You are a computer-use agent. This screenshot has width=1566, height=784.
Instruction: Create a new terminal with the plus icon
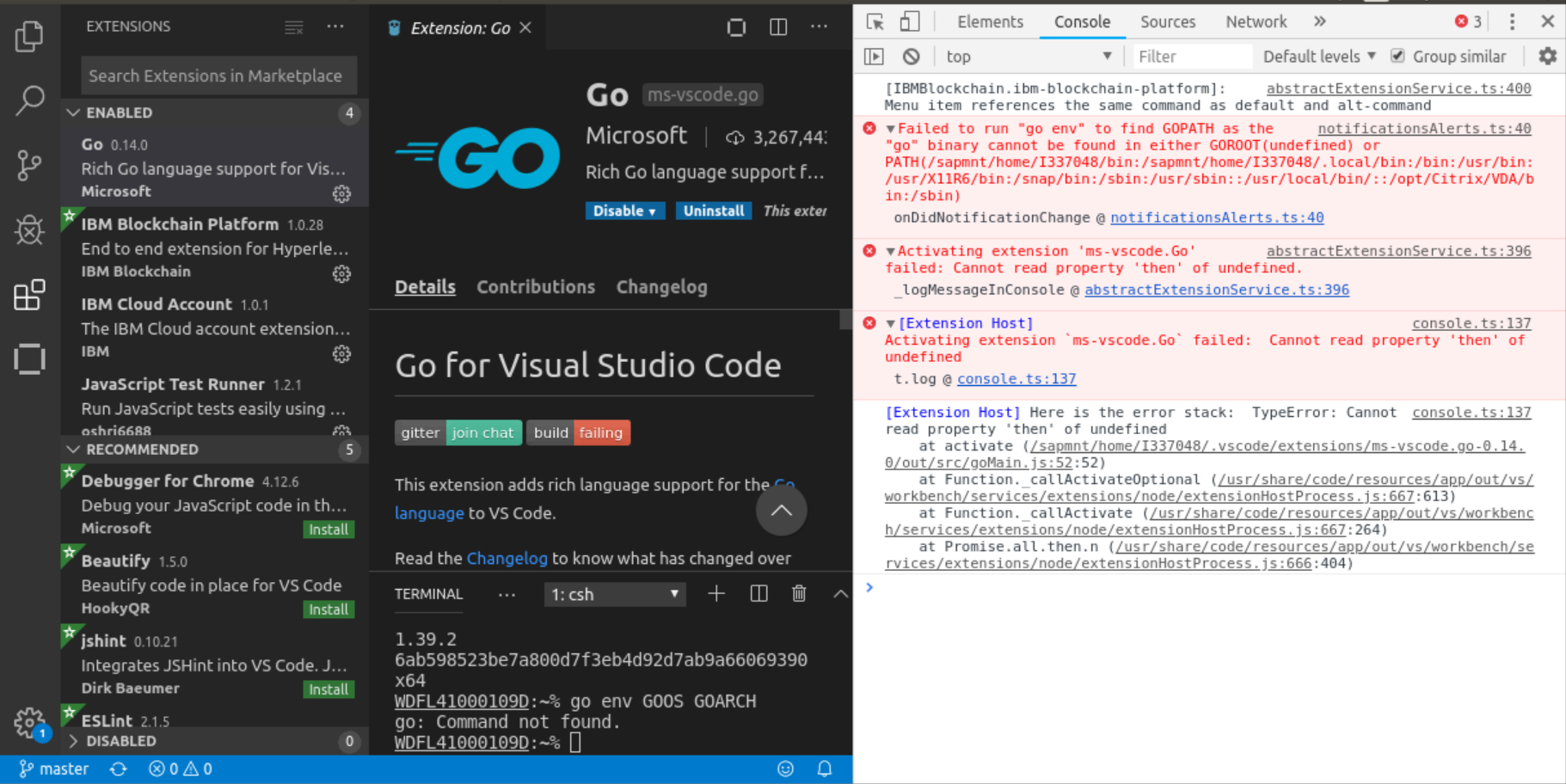click(716, 593)
